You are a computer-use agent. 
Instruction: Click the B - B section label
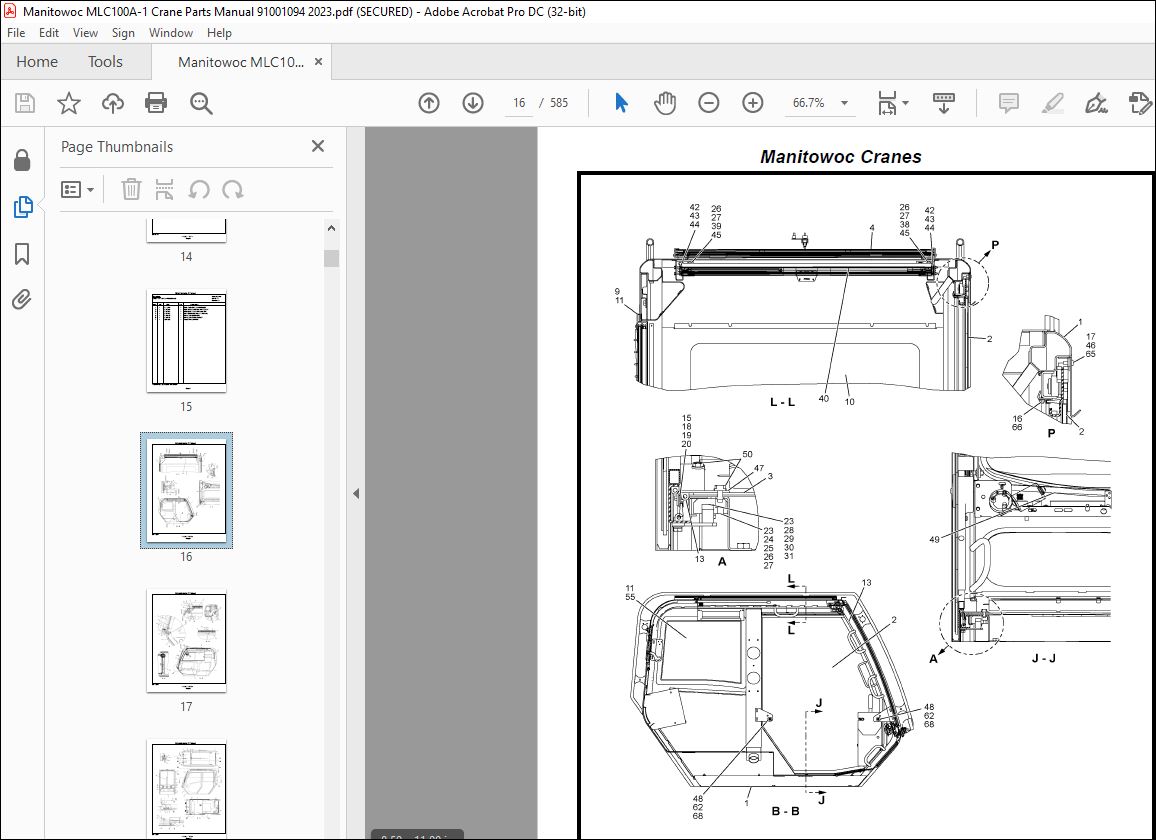pyautogui.click(x=785, y=811)
